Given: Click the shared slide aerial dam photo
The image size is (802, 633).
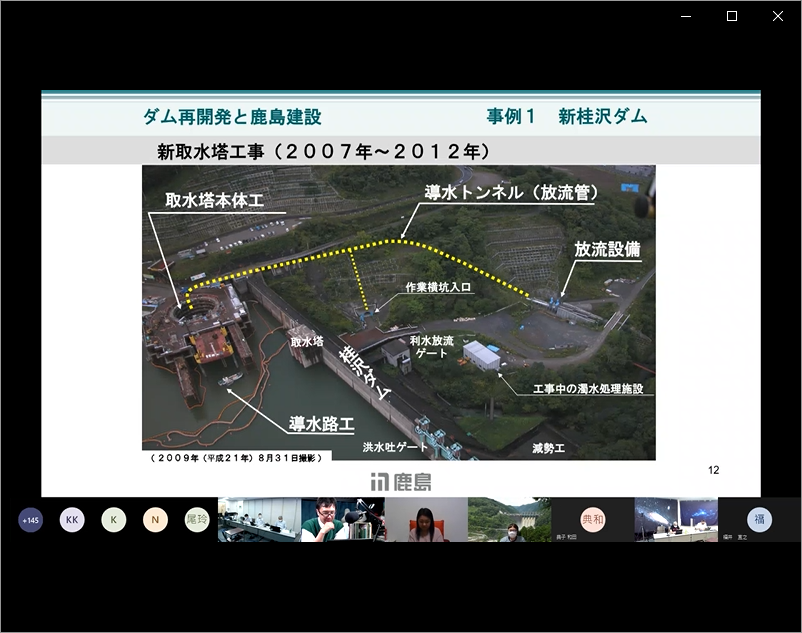Looking at the screenshot, I should [398, 312].
